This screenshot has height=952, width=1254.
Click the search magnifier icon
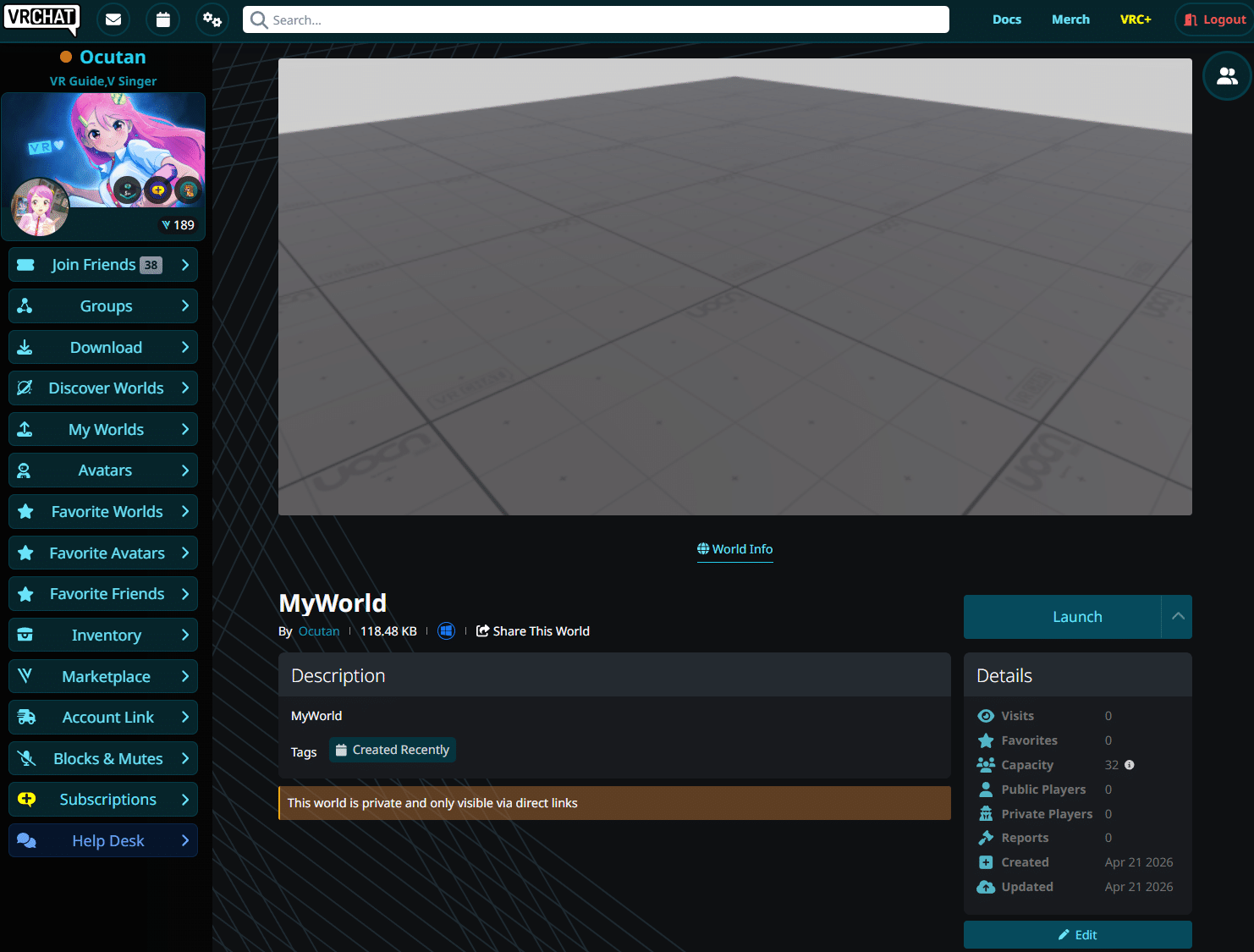[x=259, y=19]
